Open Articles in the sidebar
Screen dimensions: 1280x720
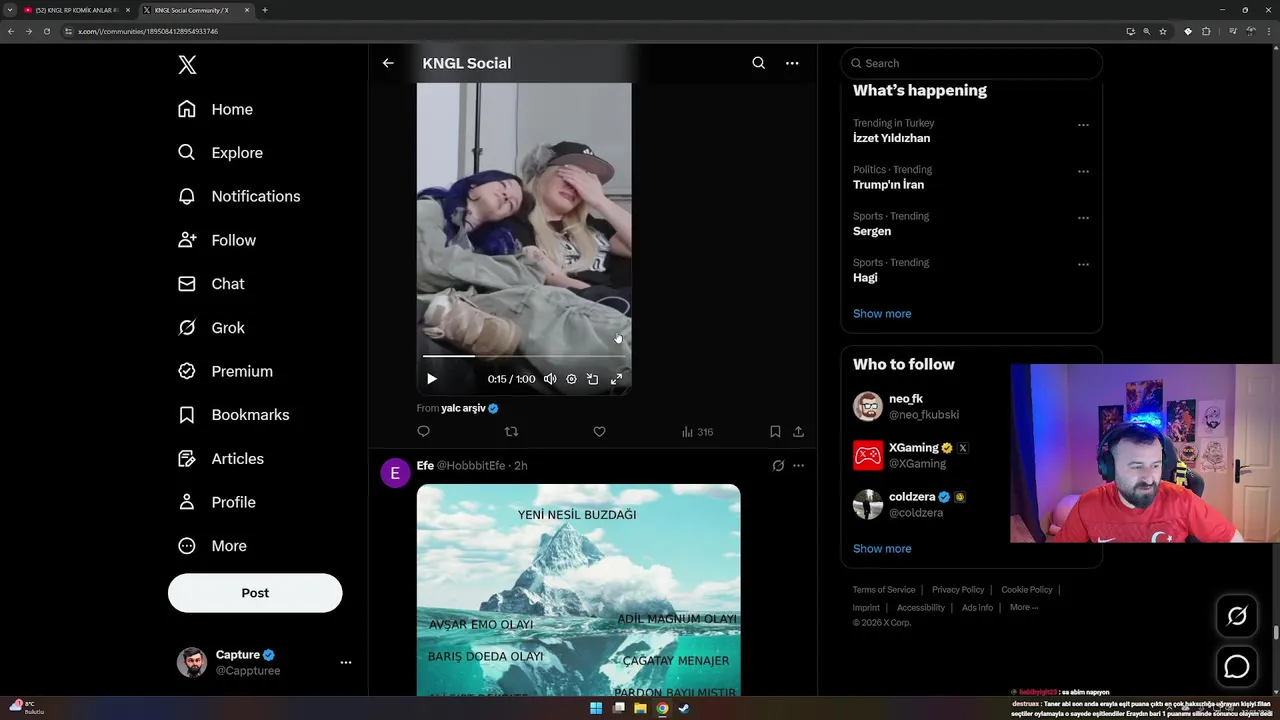tap(220, 459)
